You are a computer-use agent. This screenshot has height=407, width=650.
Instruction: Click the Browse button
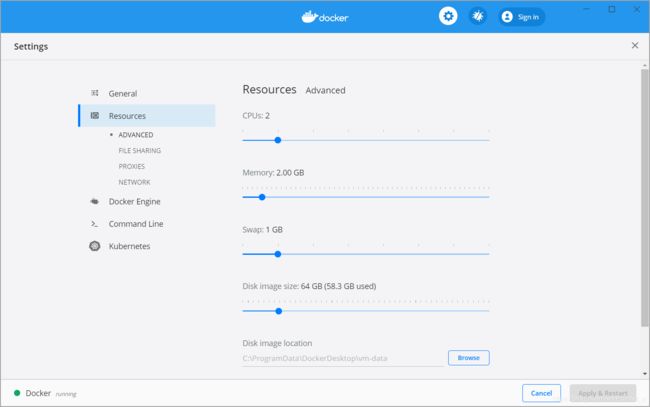click(468, 358)
